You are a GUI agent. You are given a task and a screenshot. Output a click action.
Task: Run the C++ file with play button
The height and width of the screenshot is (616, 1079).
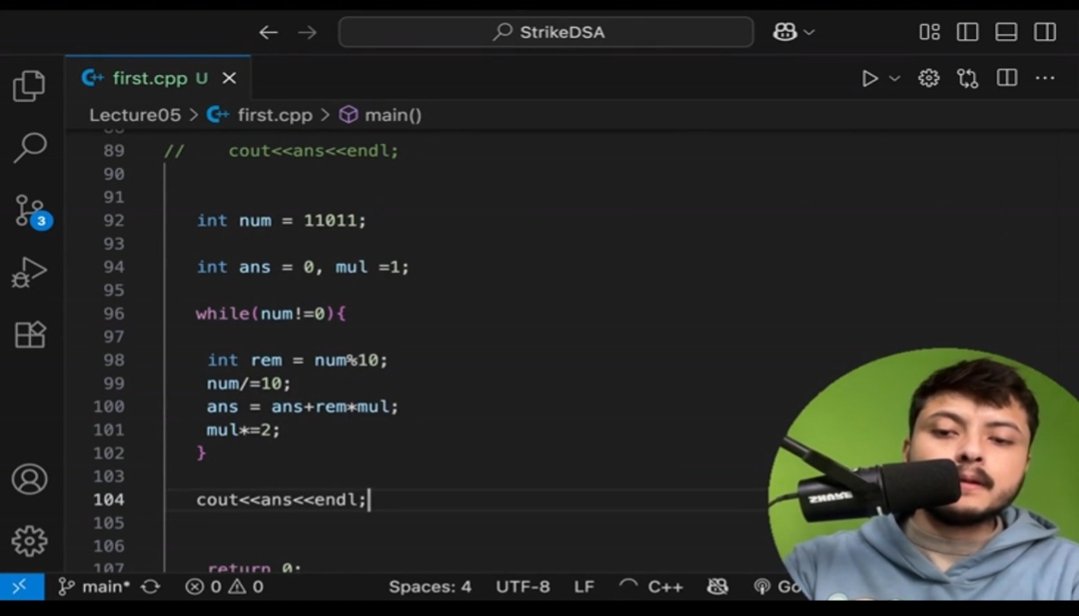[x=870, y=78]
